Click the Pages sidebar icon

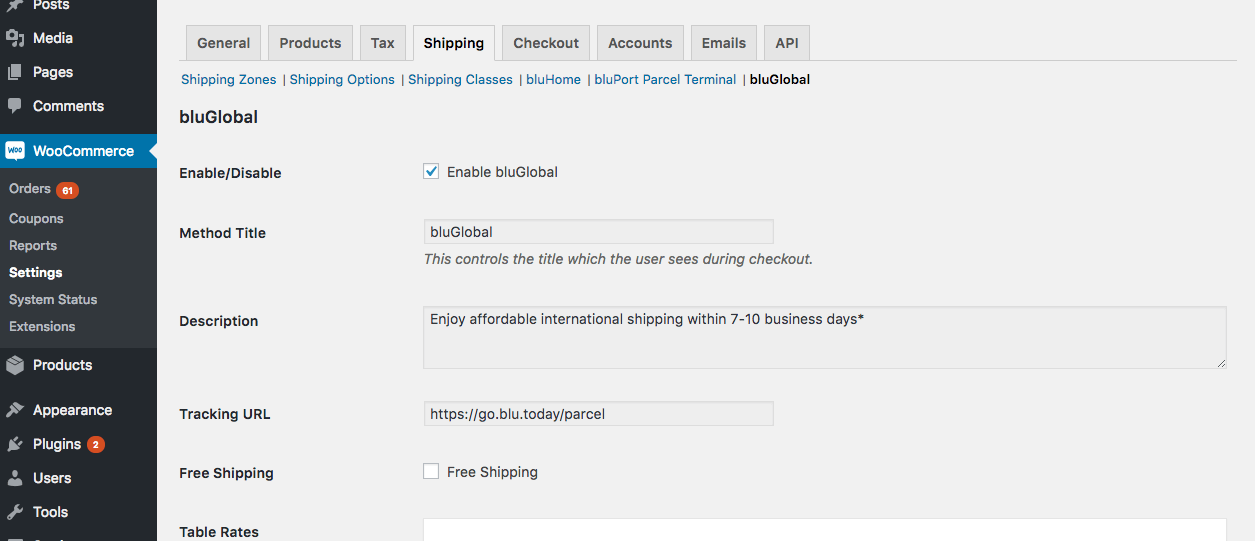(x=15, y=72)
